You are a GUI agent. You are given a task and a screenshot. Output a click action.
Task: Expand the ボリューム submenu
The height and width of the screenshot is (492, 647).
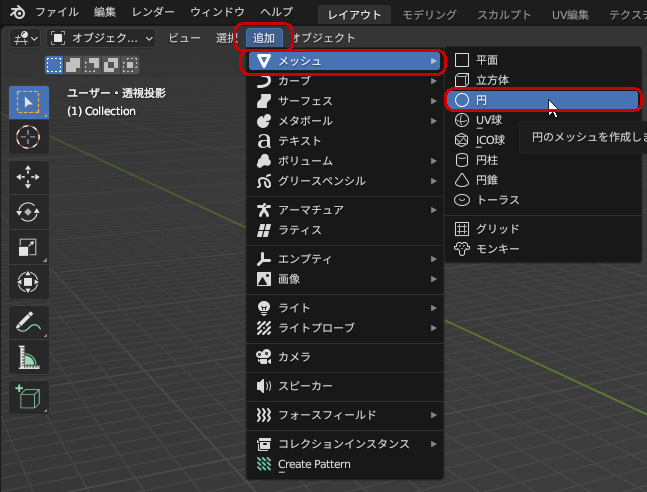(345, 161)
